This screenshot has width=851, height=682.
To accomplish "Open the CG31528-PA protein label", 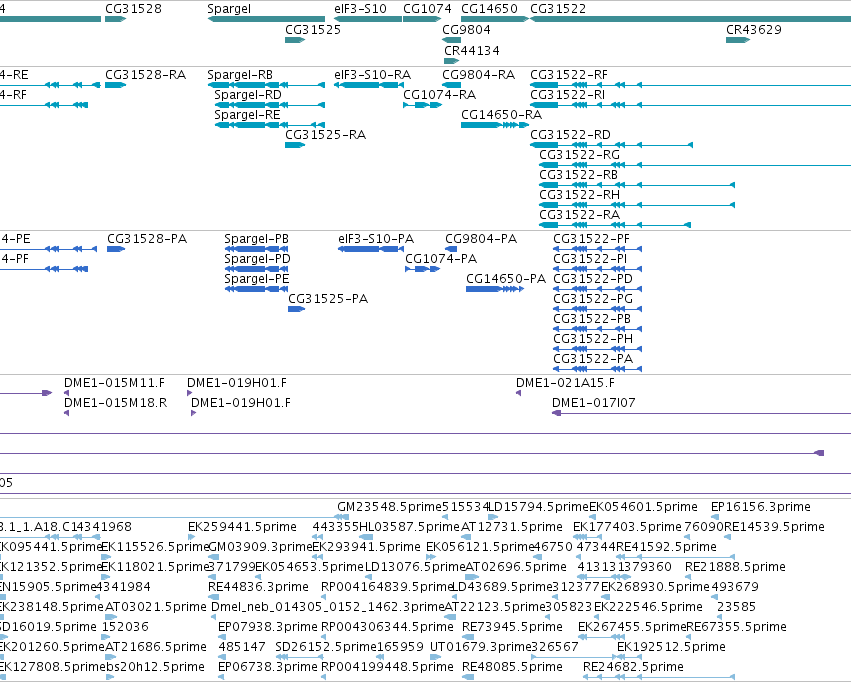I will click(x=147, y=239).
